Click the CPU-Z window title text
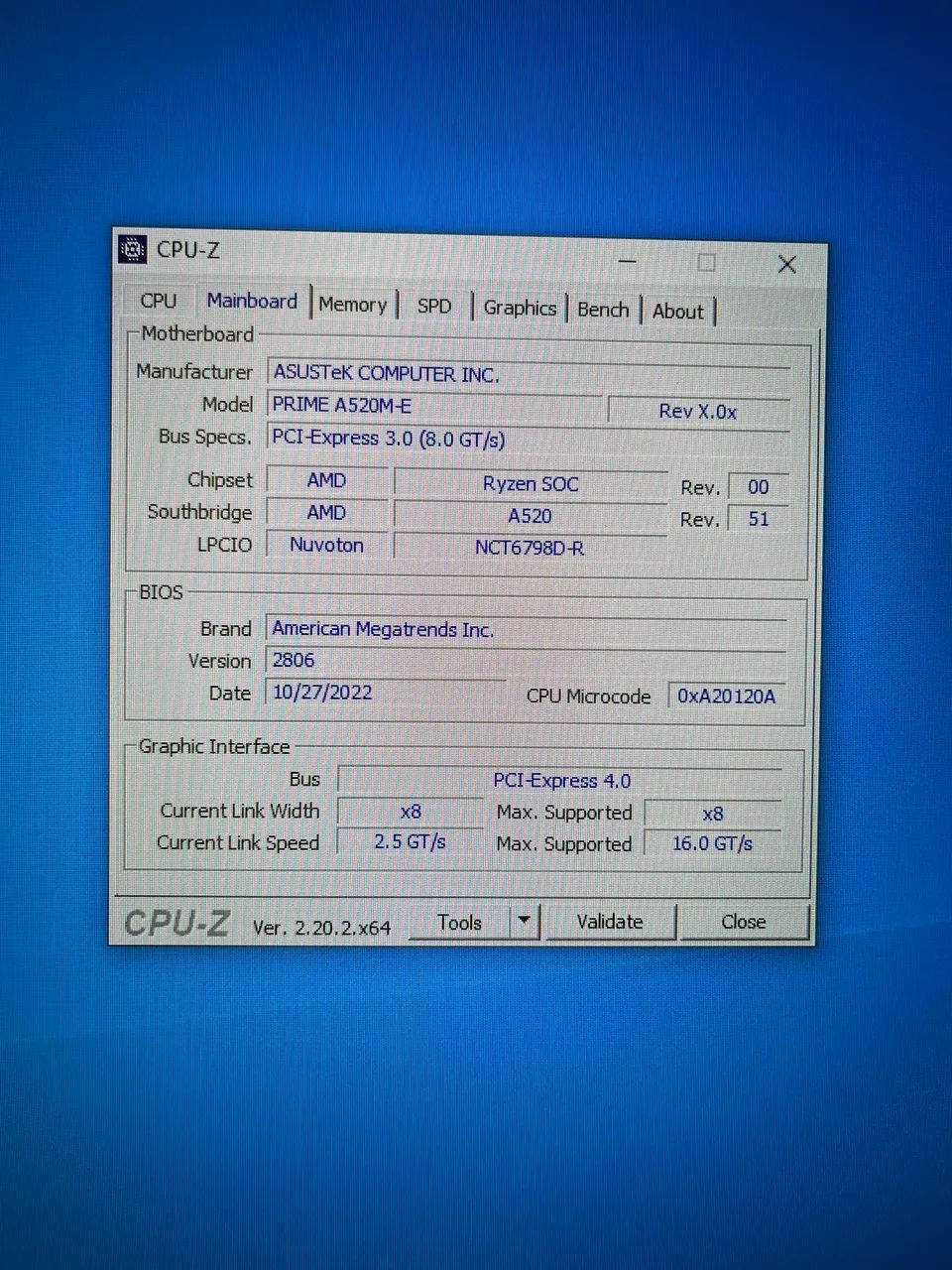Image resolution: width=952 pixels, height=1270 pixels. point(188,250)
